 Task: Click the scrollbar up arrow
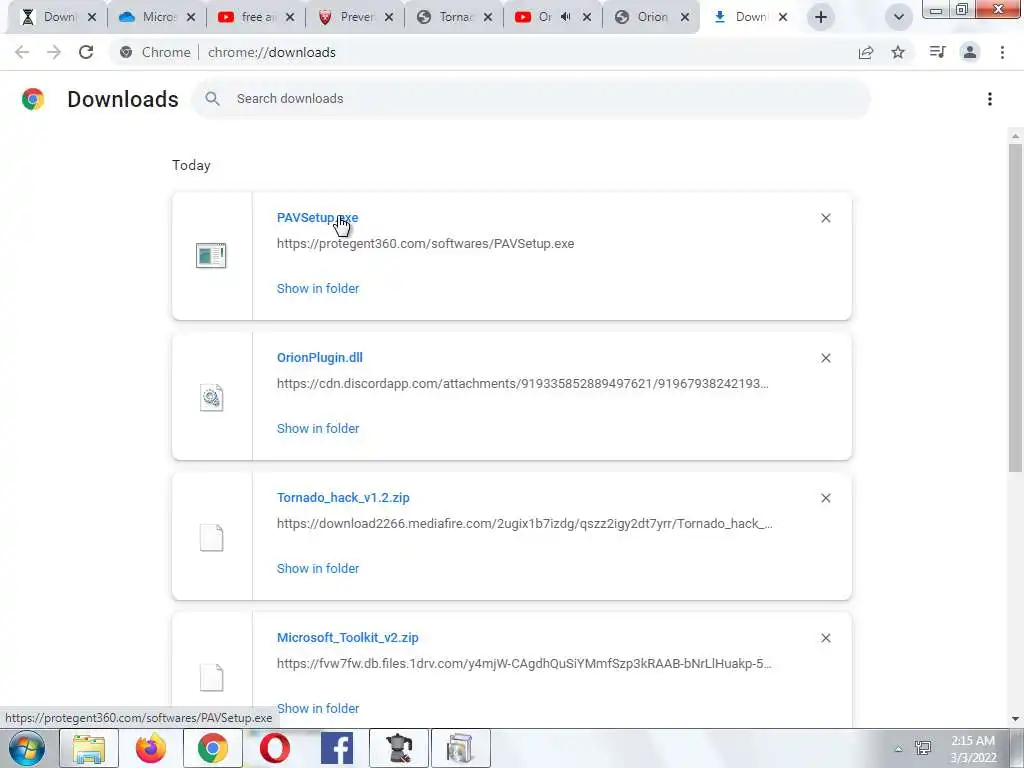coord(1015,136)
